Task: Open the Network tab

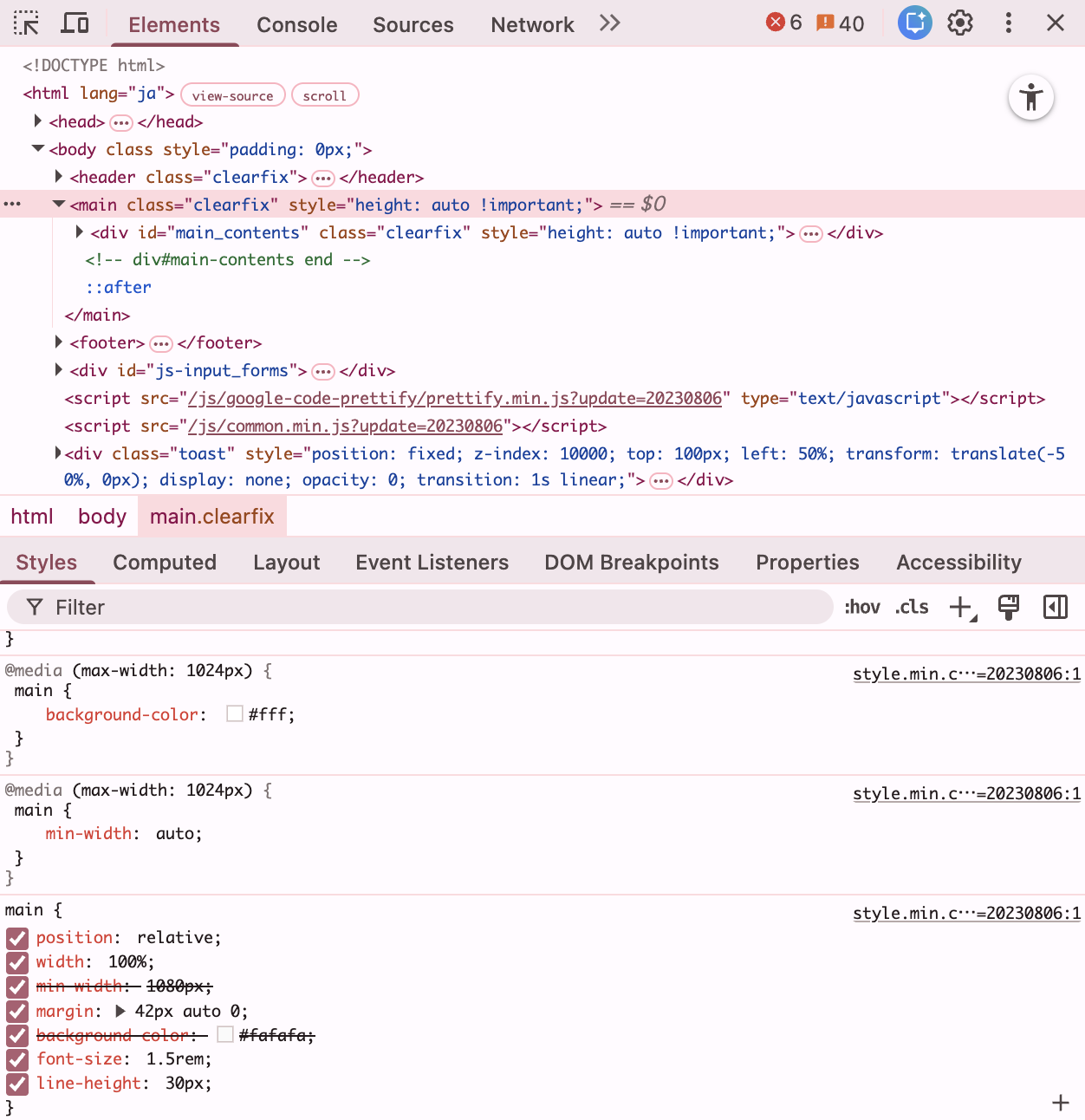Action: [x=532, y=24]
